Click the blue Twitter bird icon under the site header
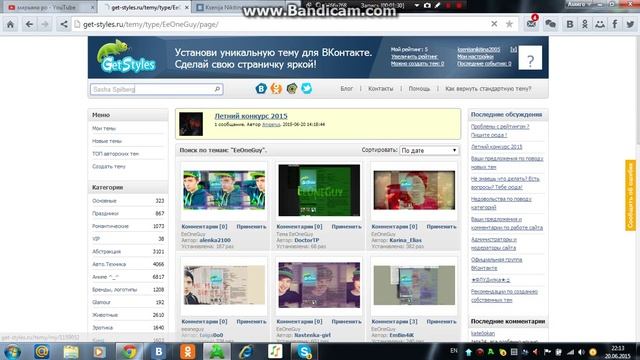 tap(307, 89)
